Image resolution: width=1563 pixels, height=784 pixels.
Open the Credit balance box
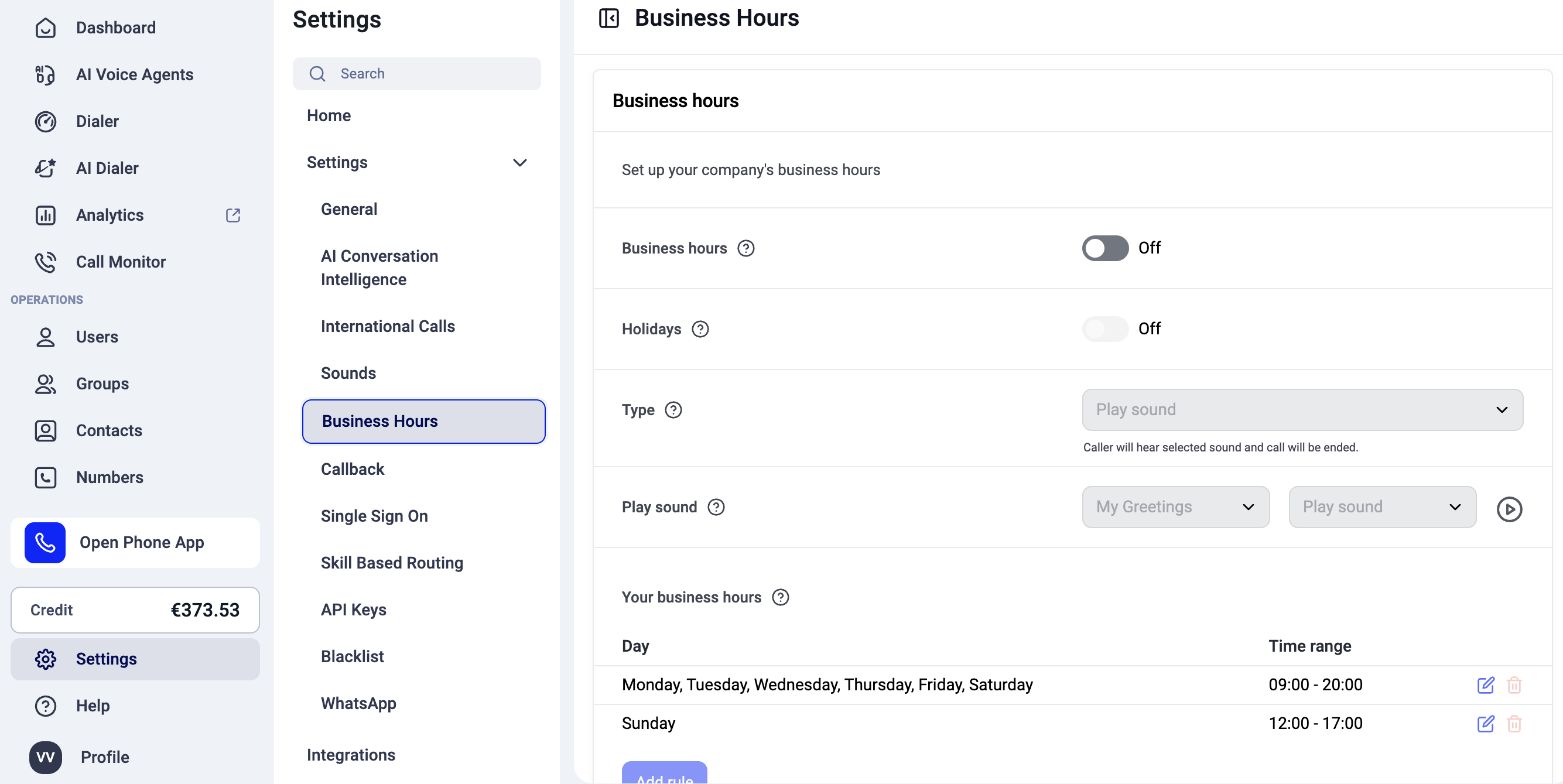click(x=135, y=611)
